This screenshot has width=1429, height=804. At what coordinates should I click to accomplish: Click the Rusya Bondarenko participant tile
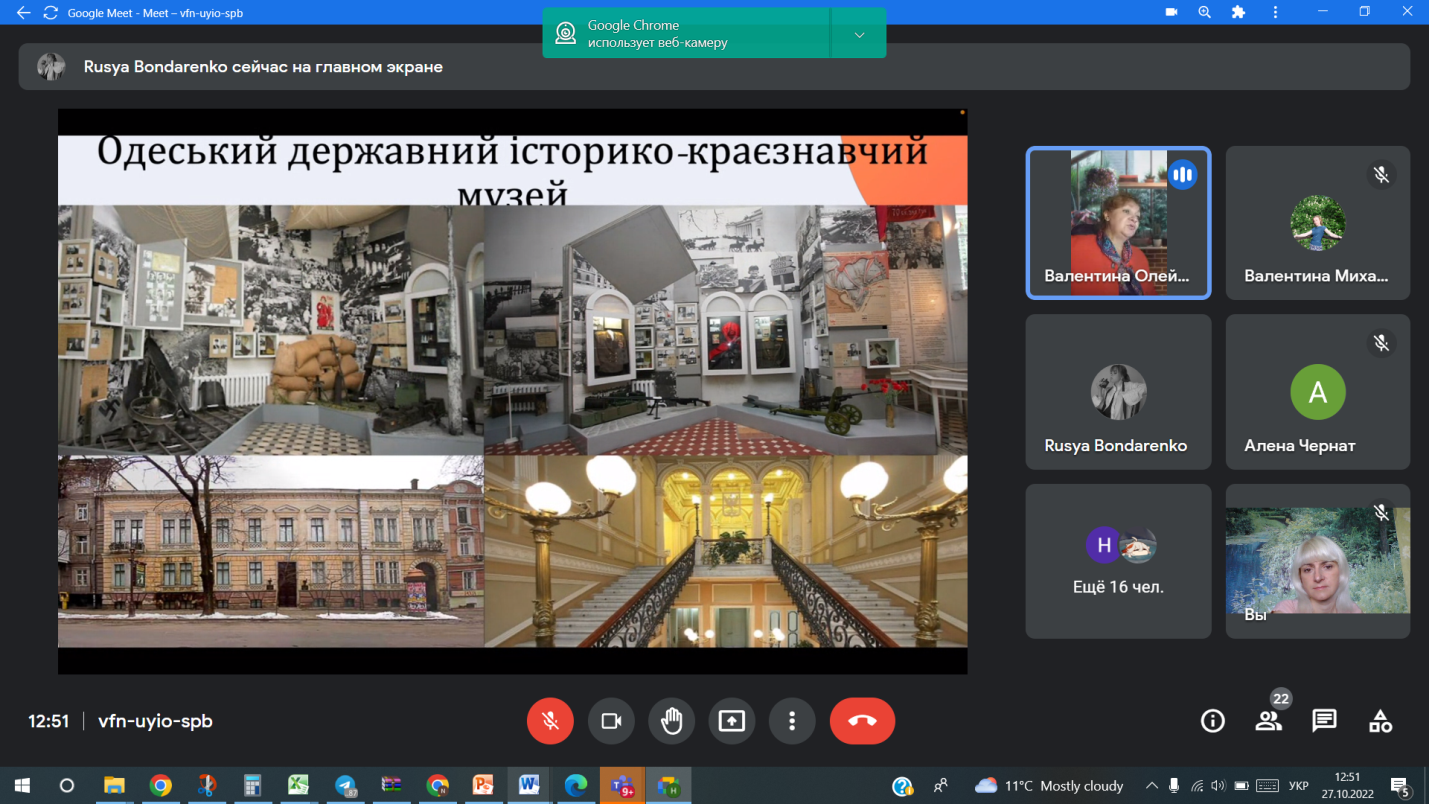(1118, 392)
